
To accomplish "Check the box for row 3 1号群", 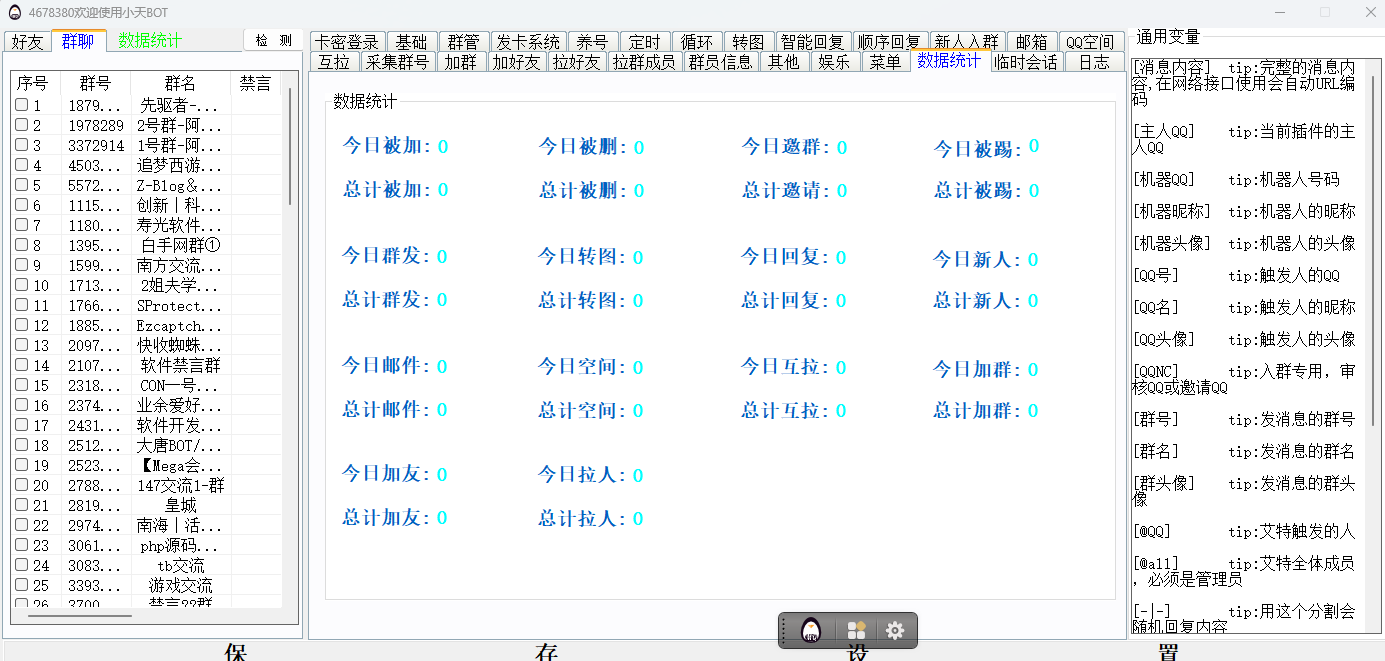I will pos(22,145).
